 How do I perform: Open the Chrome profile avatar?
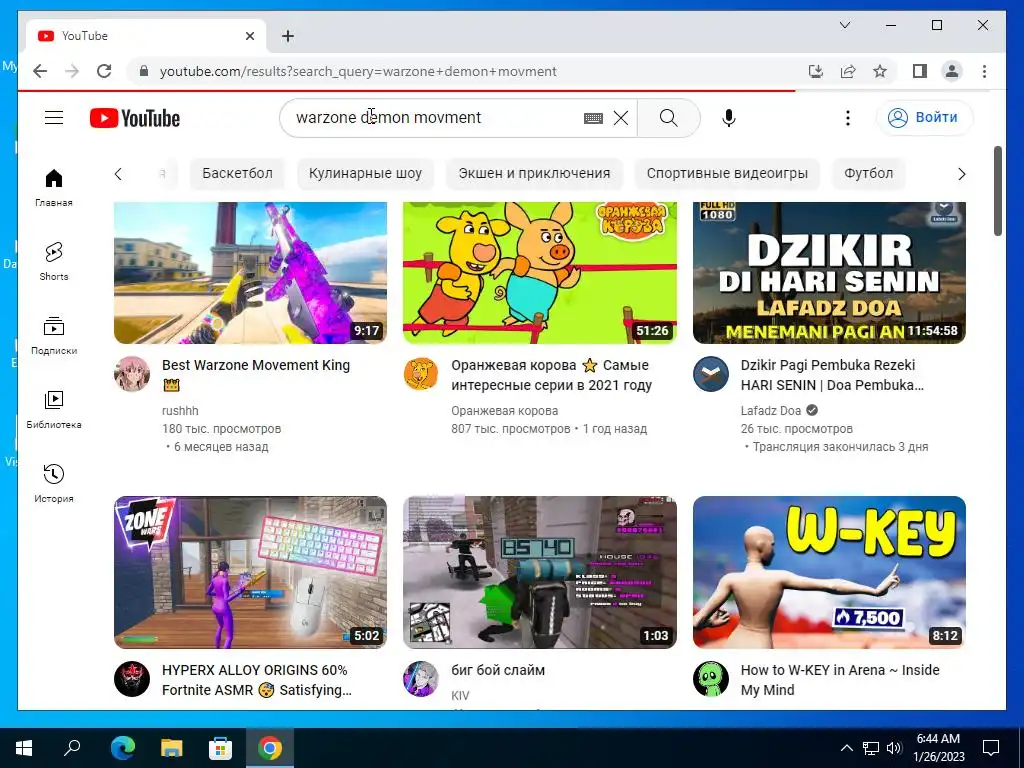[952, 71]
